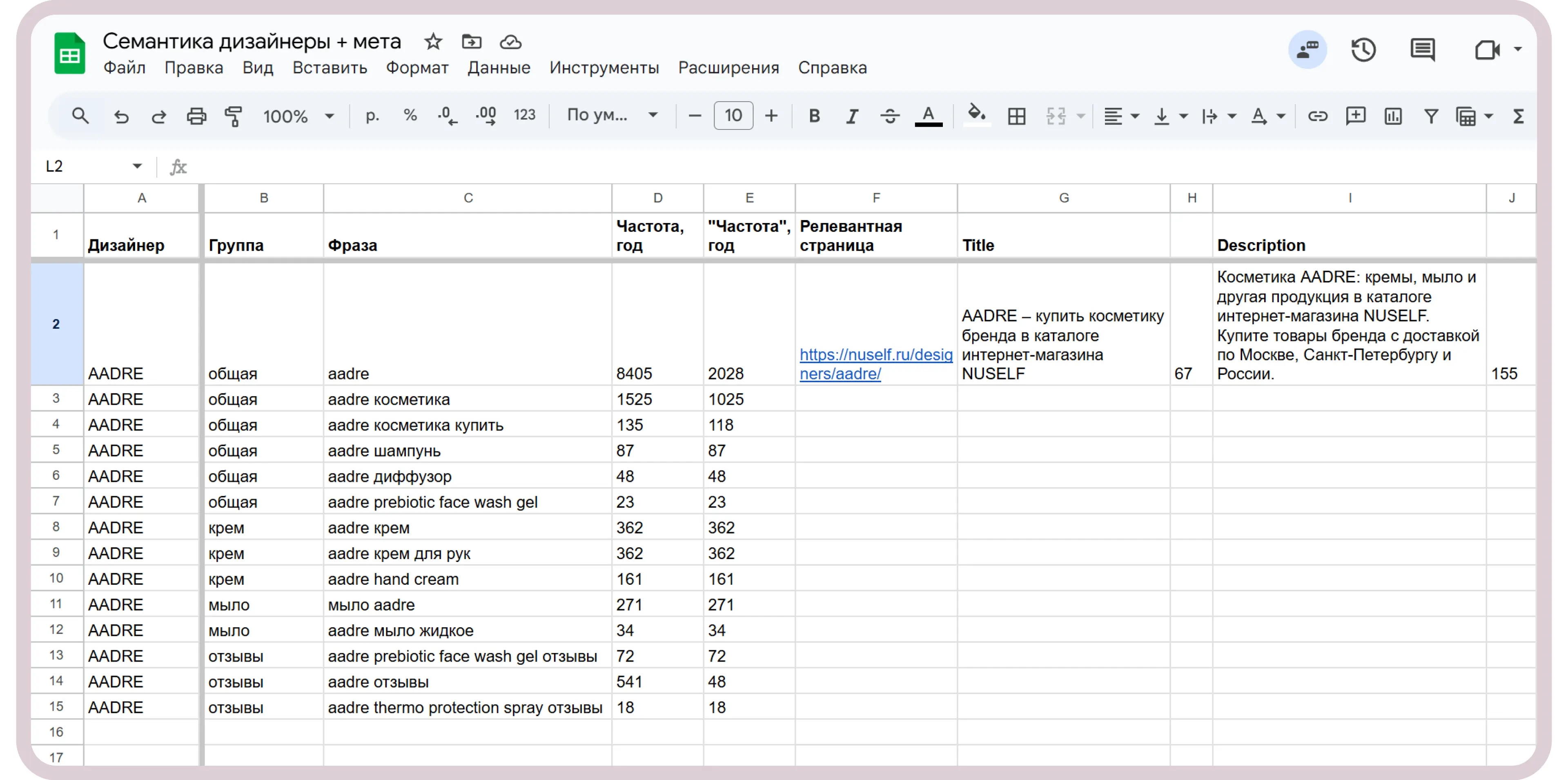Viewport: 1568px width, 780px height.
Task: Open the fill color paint bucket
Action: (976, 114)
